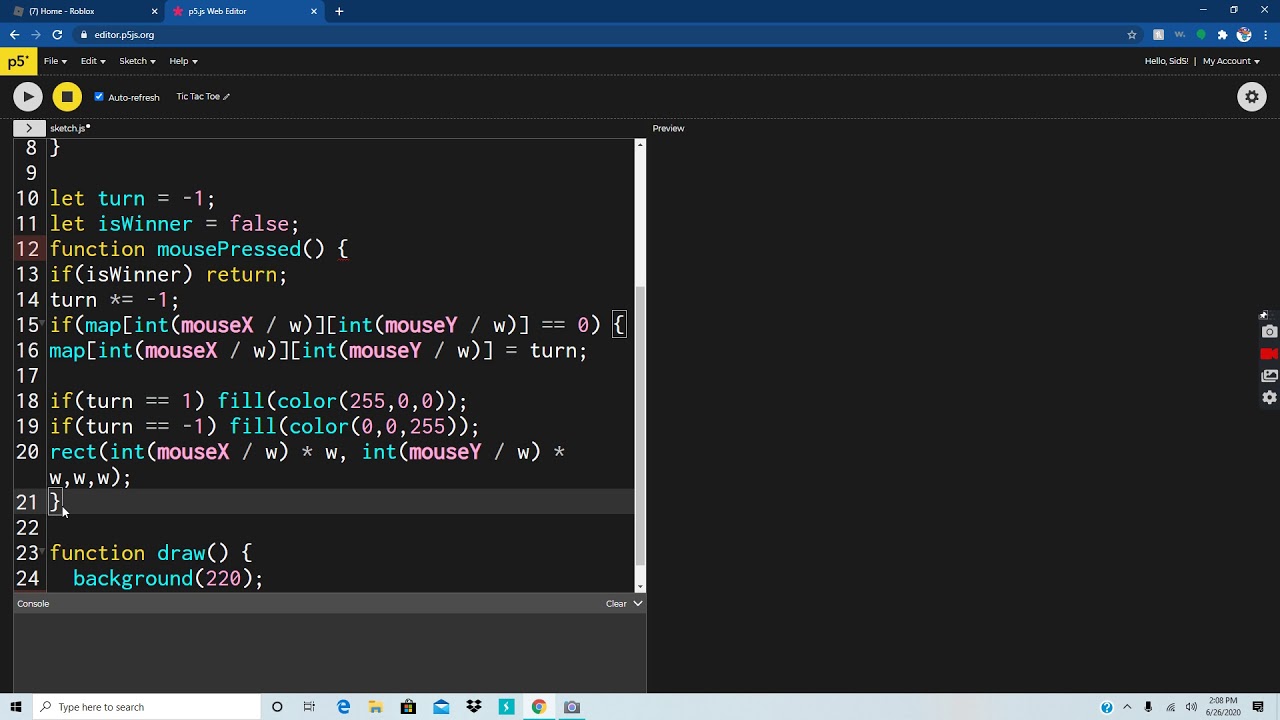Stop the running sketch
The image size is (1280, 720).
(67, 96)
